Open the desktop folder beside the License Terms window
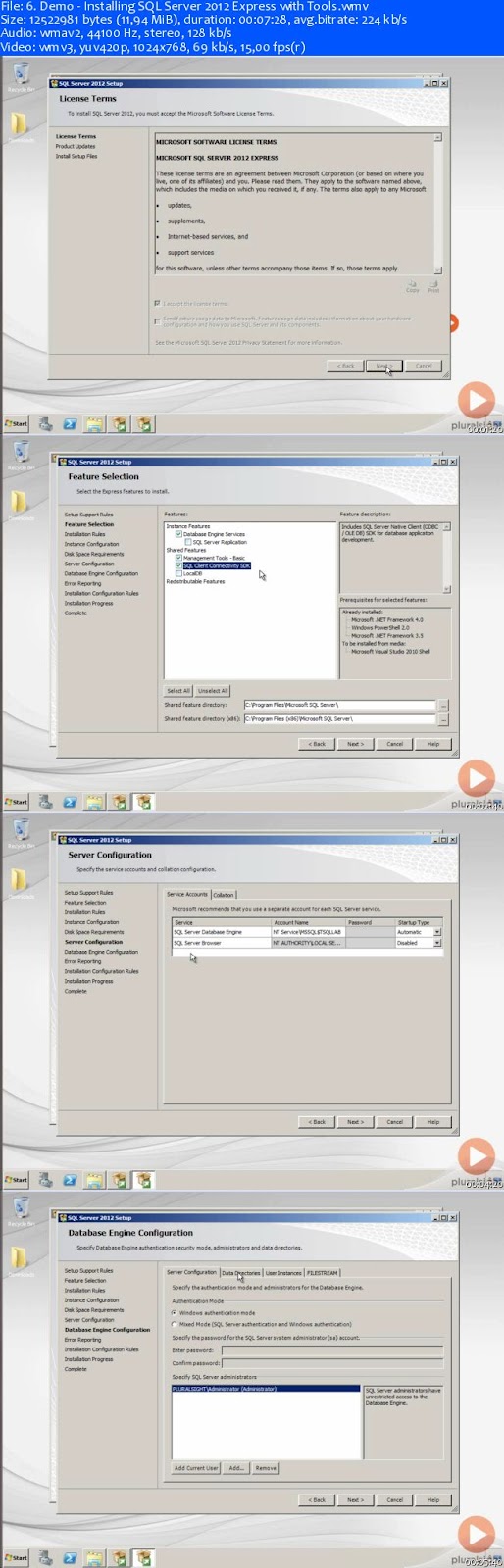The height and width of the screenshot is (1568, 504). [20, 126]
